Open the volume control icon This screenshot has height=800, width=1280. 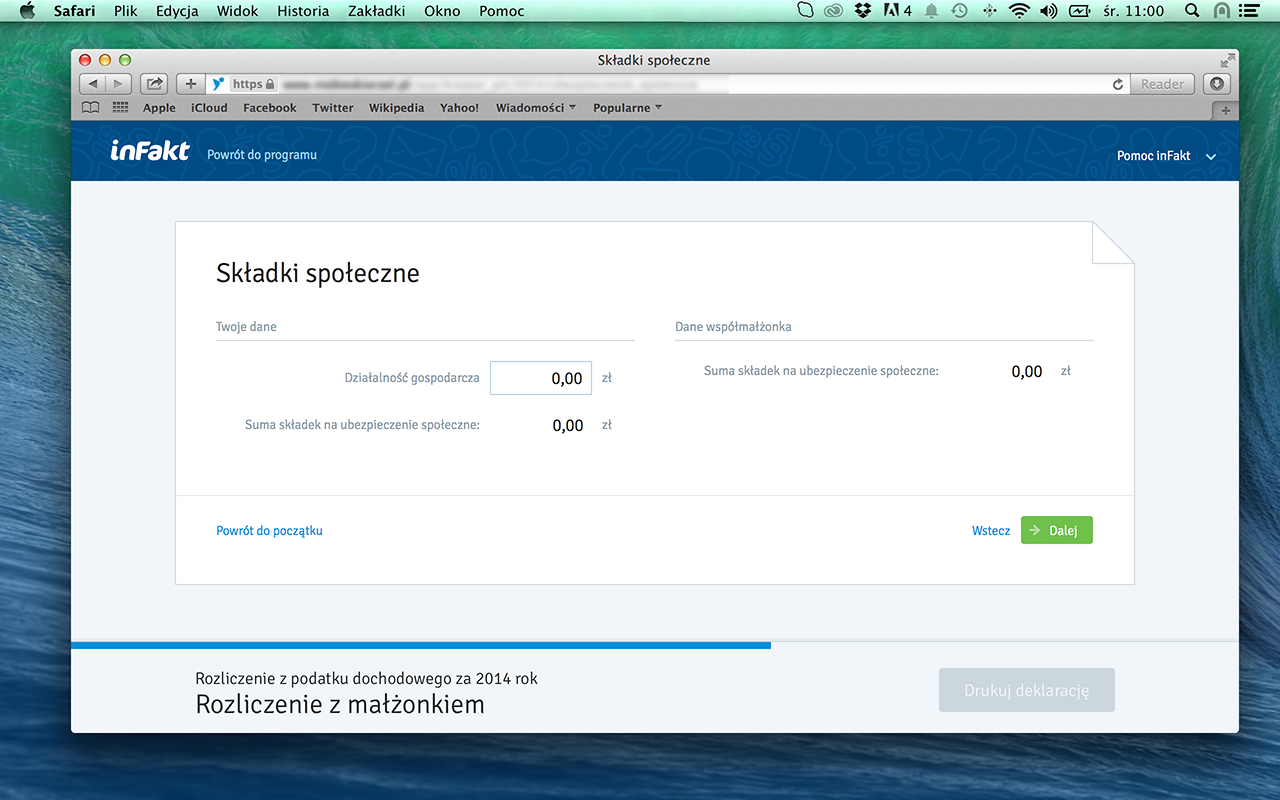[x=1048, y=11]
